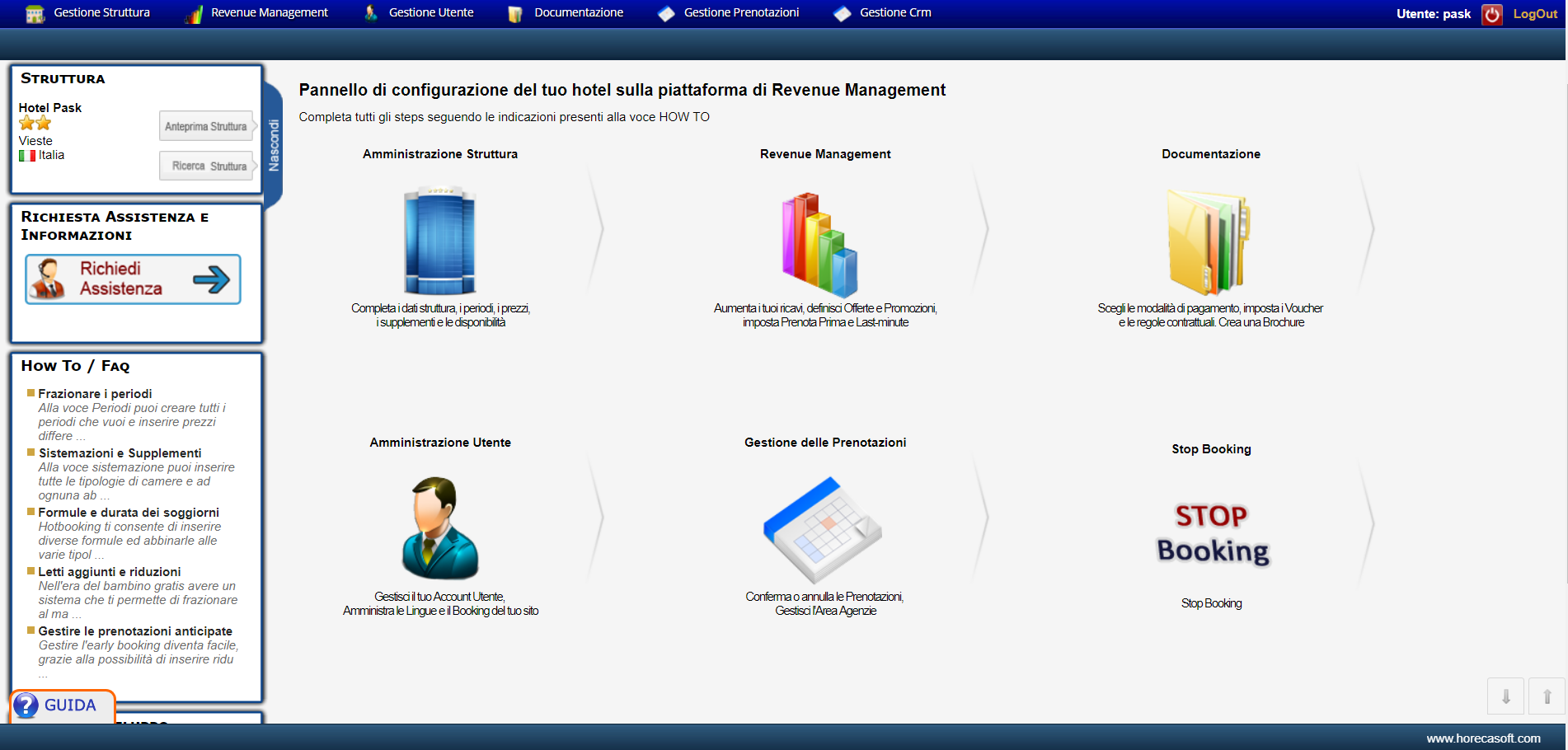1568x750 pixels.
Task: Open the Letti aggiunti e riduzioni FAQ
Action: 110,572
